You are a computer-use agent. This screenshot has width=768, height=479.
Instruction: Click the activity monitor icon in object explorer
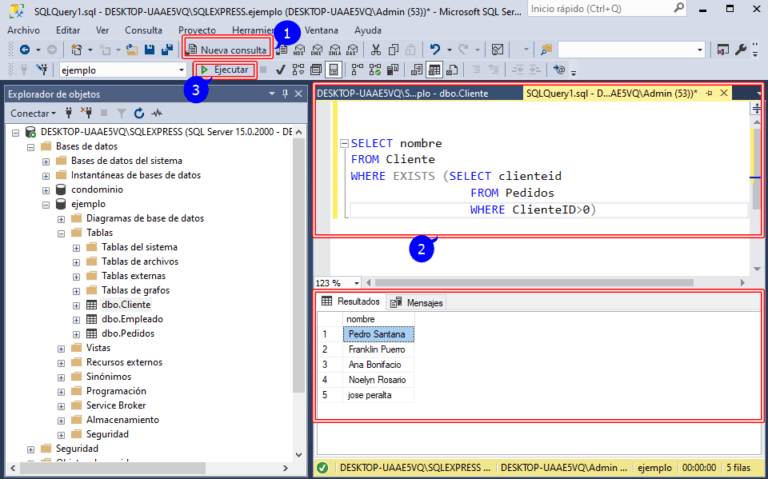click(158, 114)
